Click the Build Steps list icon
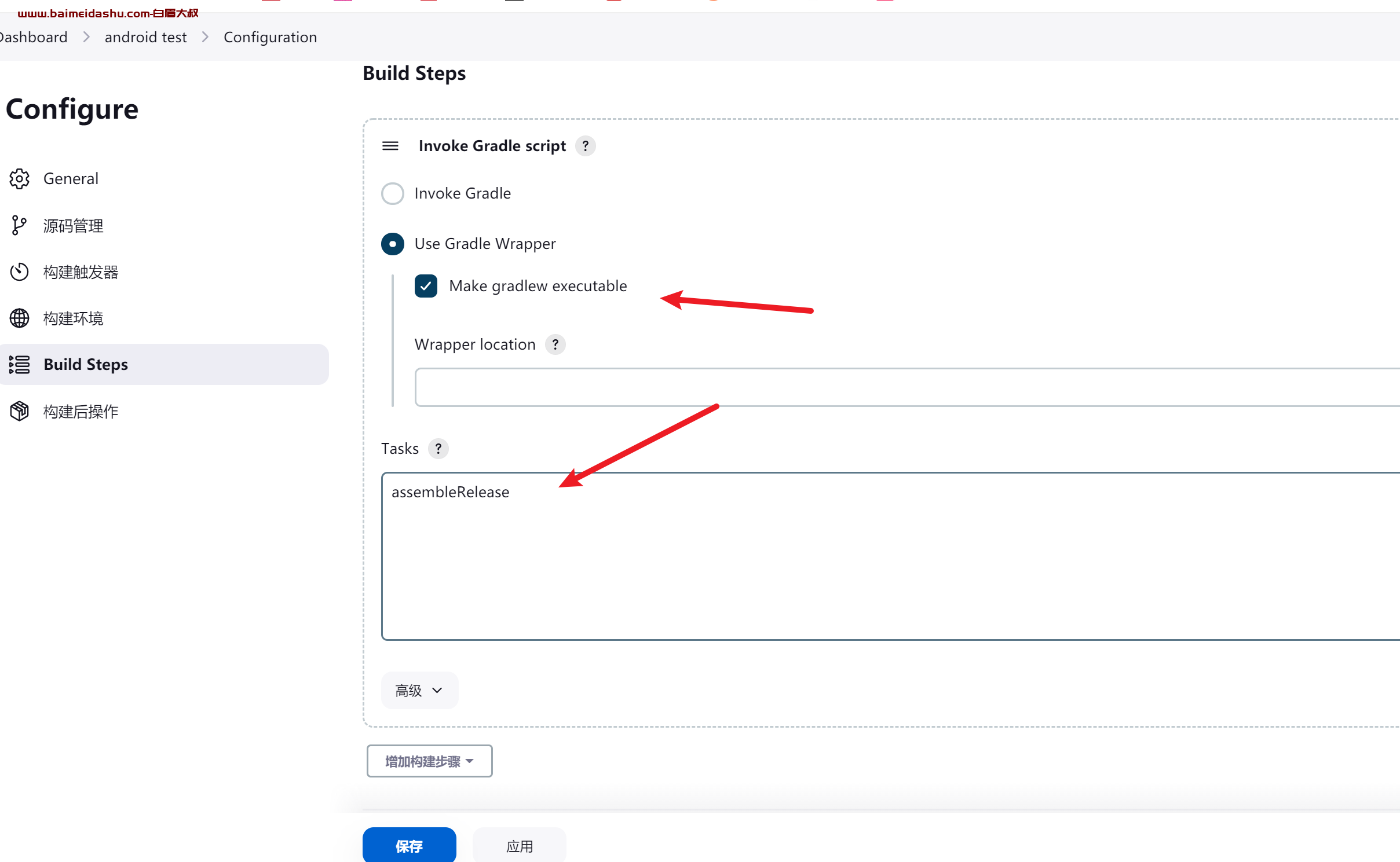The width and height of the screenshot is (1400, 862). pos(19,365)
